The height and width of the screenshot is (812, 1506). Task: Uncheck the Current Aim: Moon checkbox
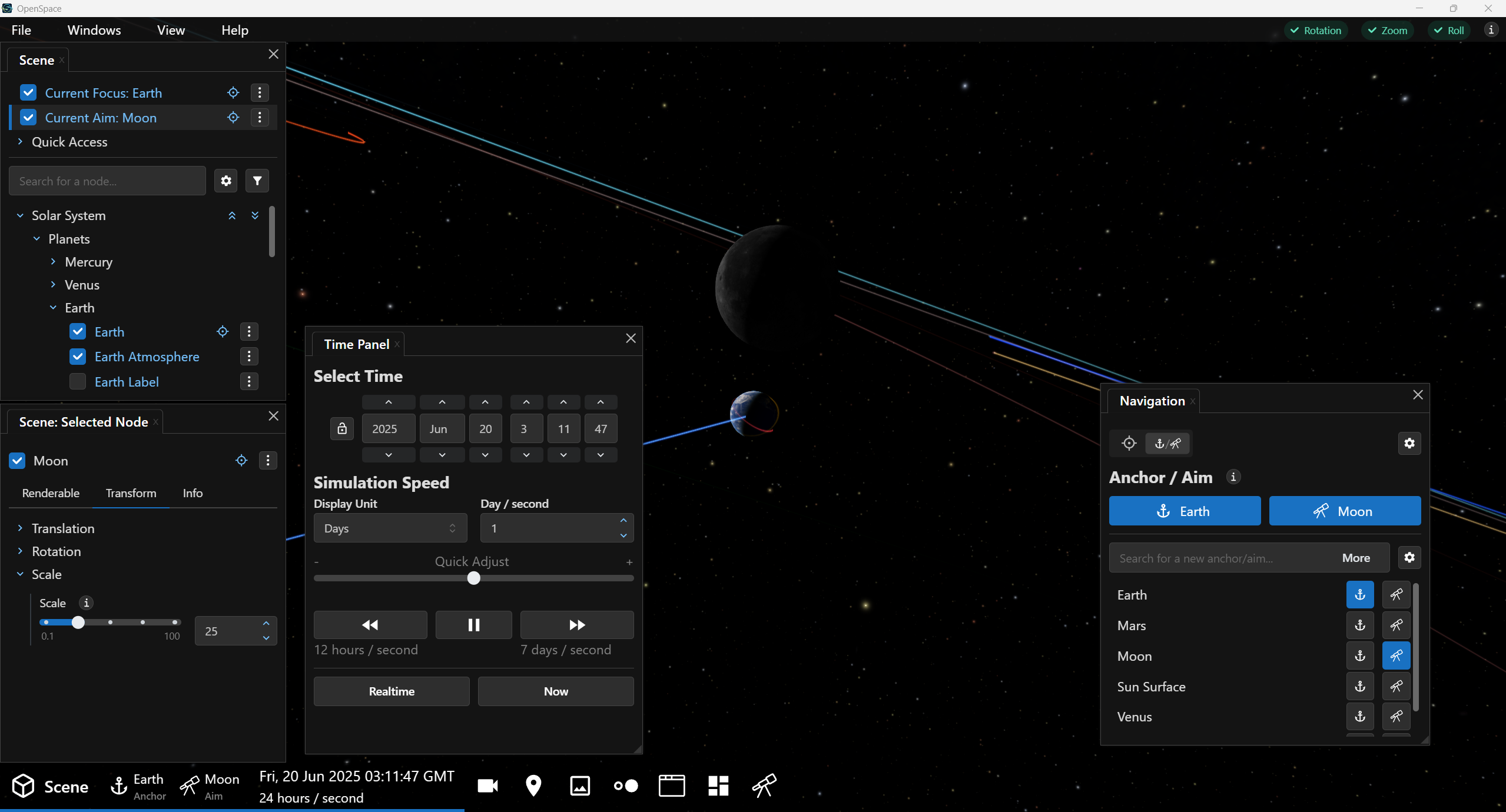tap(28, 118)
